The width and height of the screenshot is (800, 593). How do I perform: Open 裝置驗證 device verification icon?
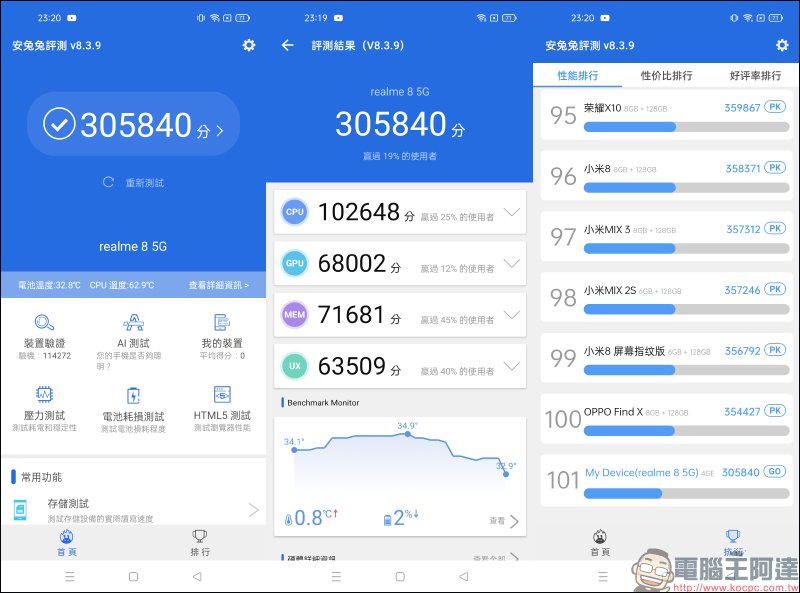point(44,323)
